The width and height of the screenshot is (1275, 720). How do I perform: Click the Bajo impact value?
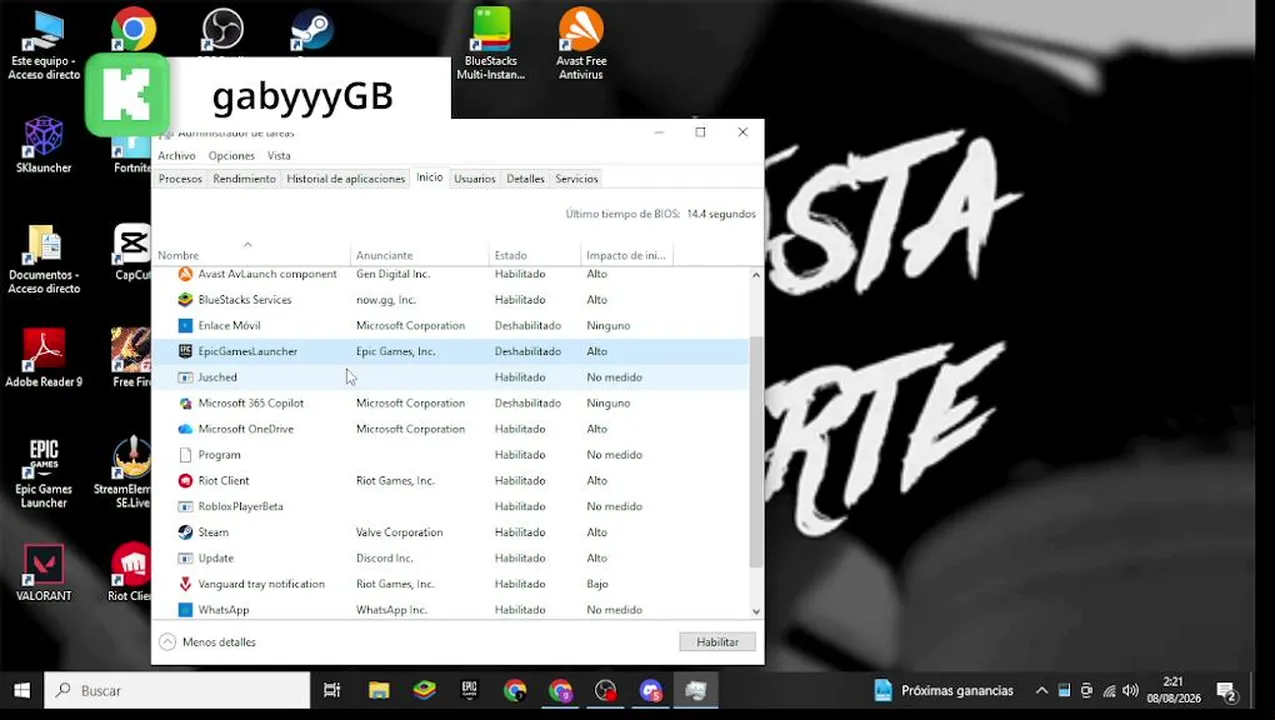tap(597, 584)
